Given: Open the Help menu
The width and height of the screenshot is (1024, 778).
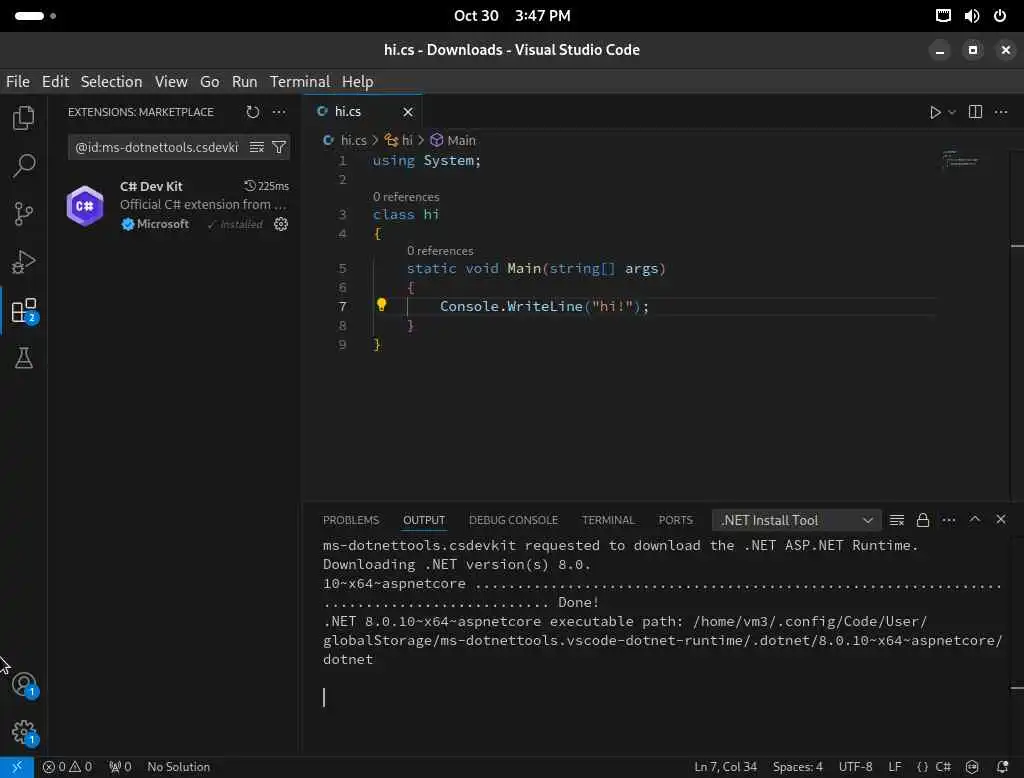Looking at the screenshot, I should 357,82.
